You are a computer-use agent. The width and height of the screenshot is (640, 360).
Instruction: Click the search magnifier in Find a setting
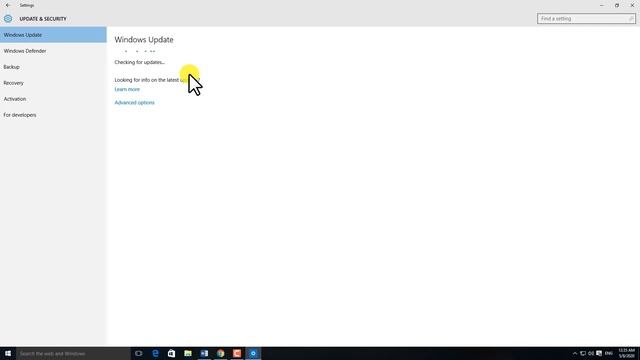point(631,19)
